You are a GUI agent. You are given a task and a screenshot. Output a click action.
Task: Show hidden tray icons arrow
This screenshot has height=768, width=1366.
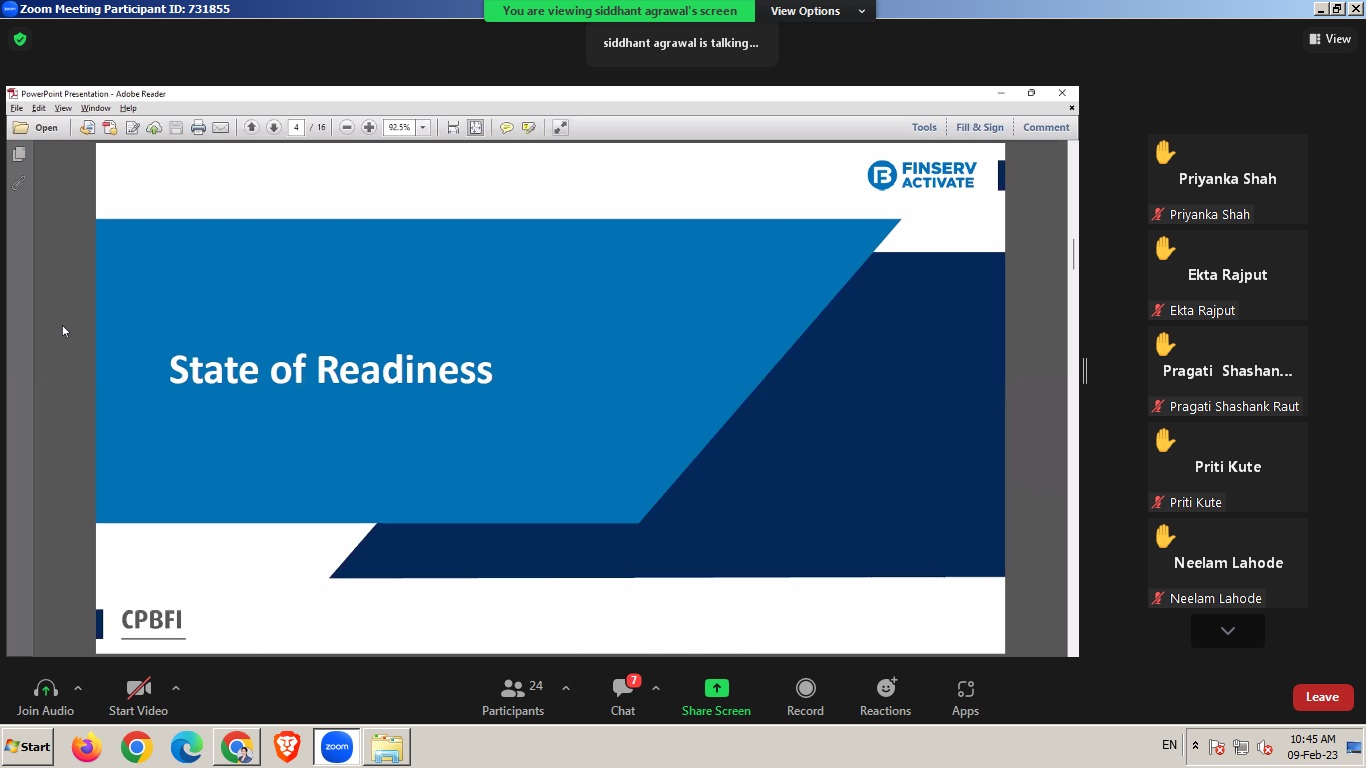[x=1195, y=746]
